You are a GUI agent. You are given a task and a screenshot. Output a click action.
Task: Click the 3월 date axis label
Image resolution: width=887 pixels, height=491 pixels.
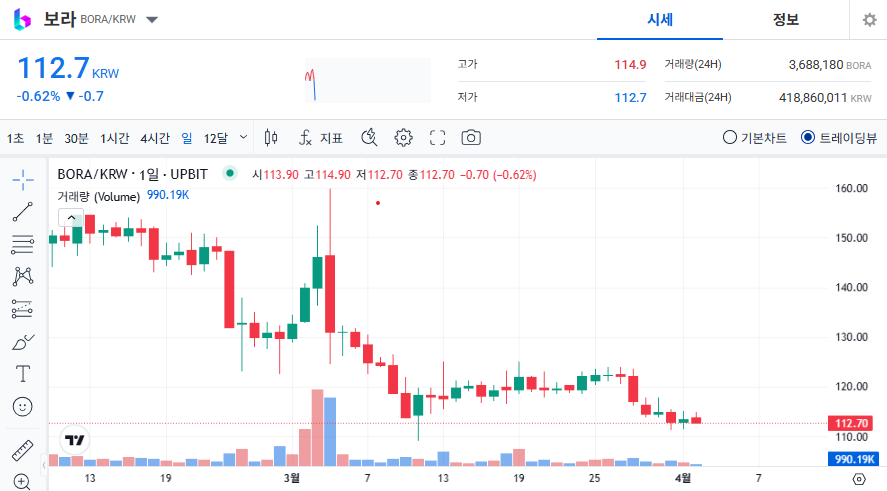(x=291, y=479)
